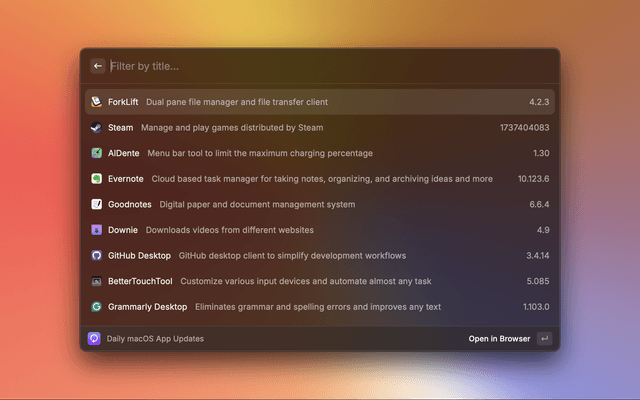Select the Evernote description row
This screenshot has height=400, width=640.
322,179
